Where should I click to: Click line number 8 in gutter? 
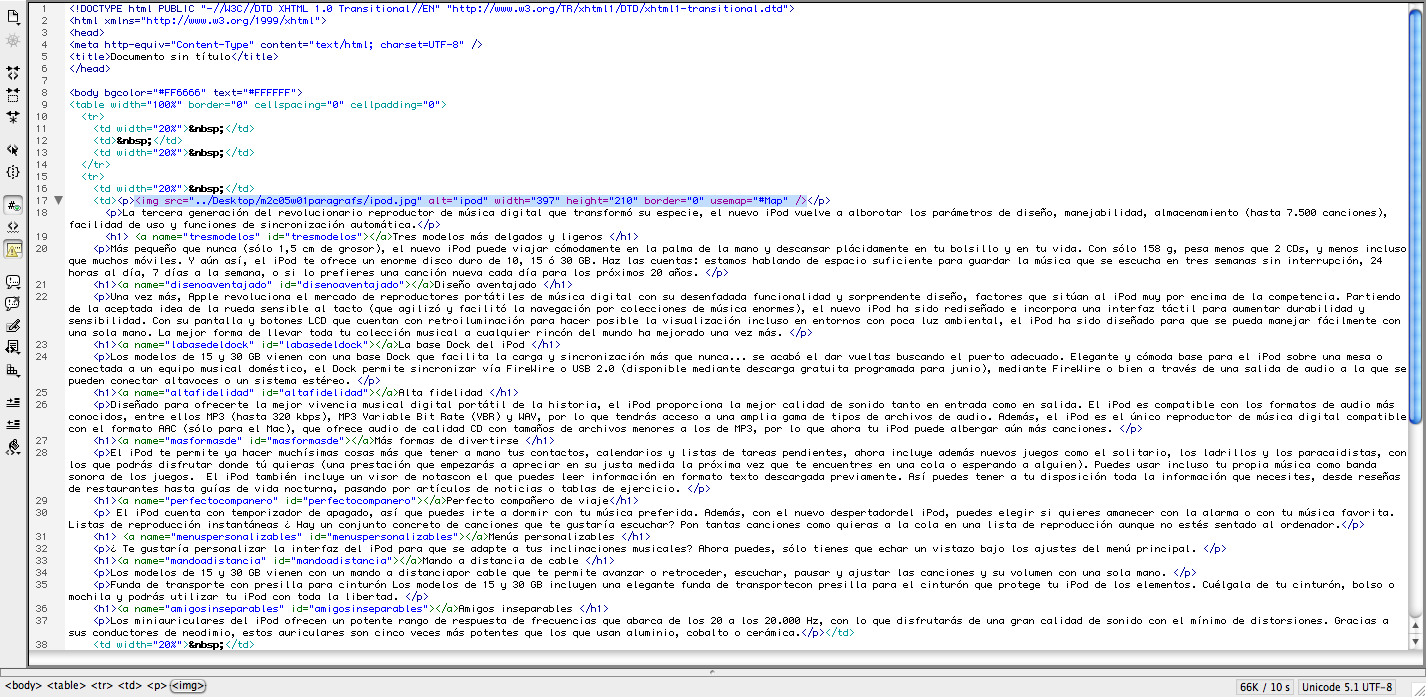click(43, 92)
